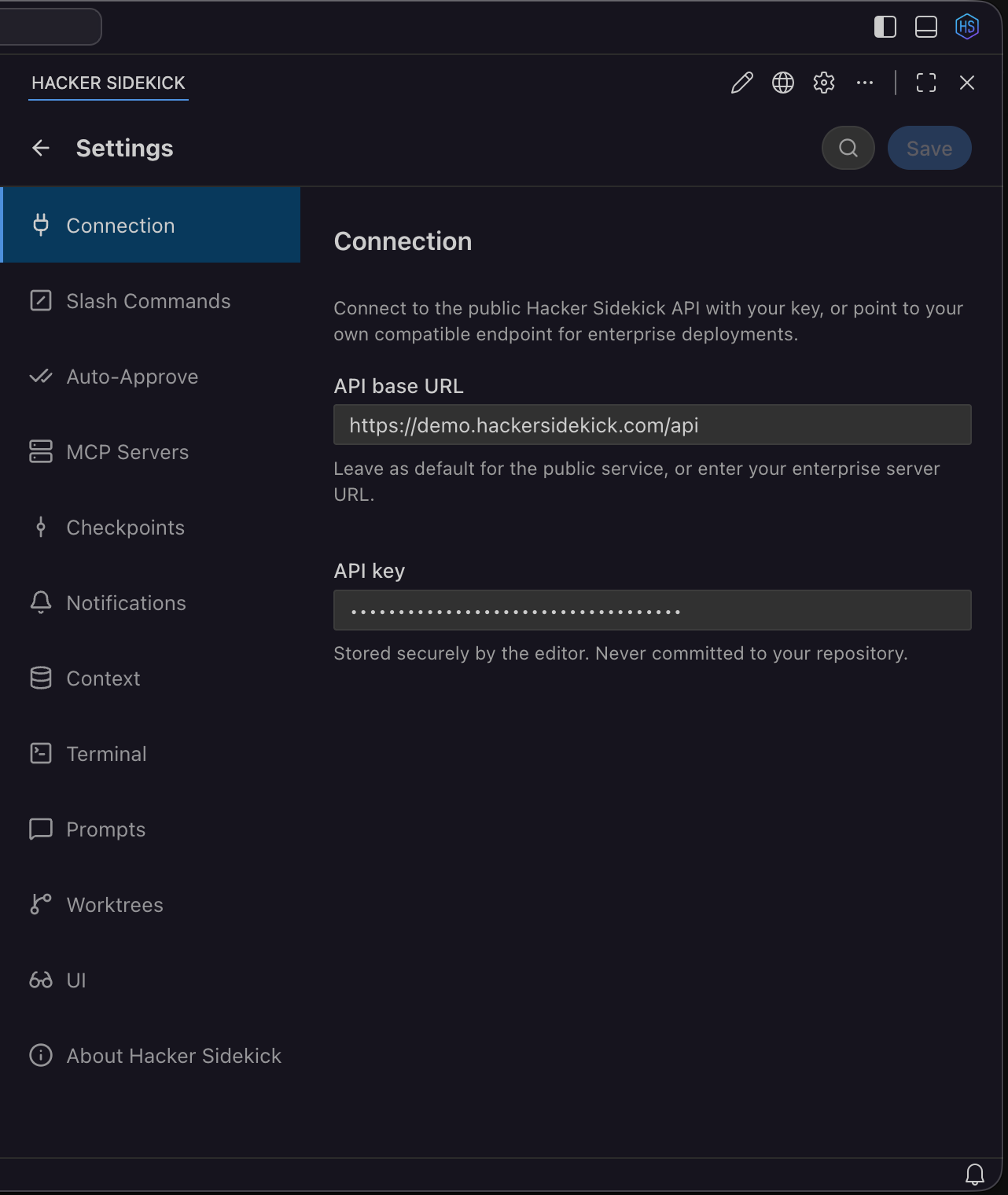Click the plug icon beside Connection
The width and height of the screenshot is (1008, 1195).
(x=41, y=225)
